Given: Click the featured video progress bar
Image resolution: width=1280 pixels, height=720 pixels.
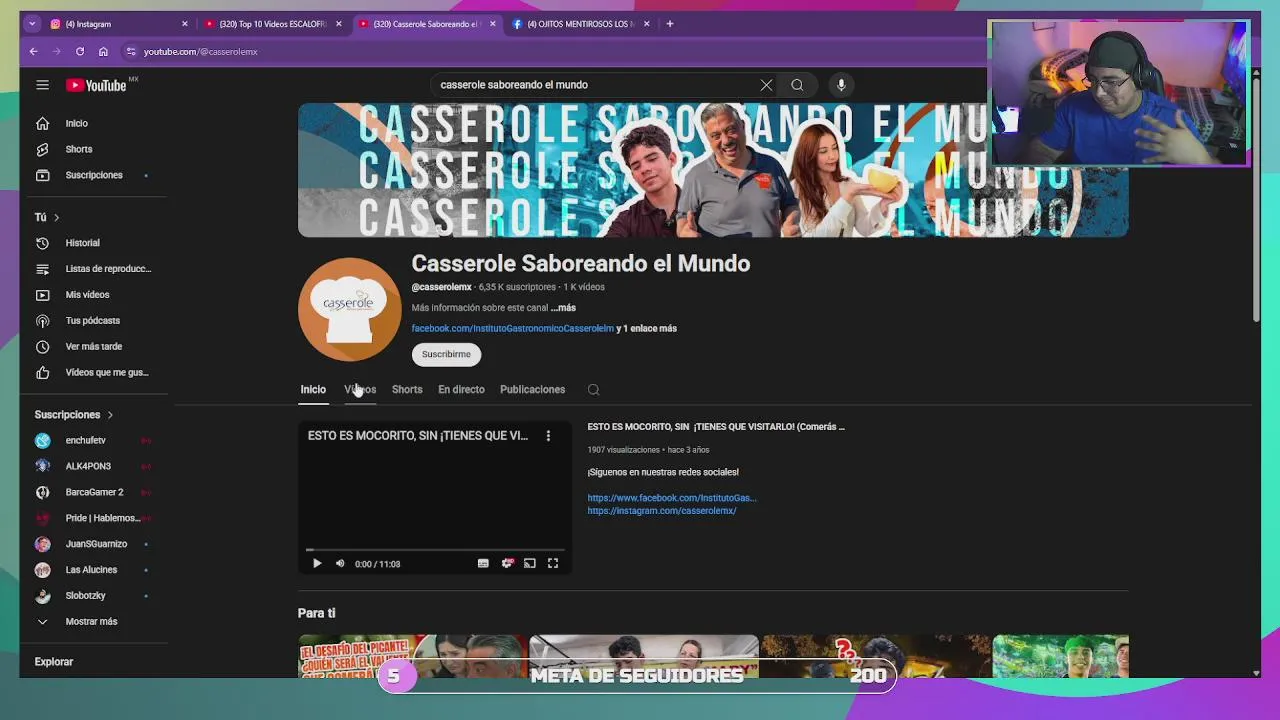Looking at the screenshot, I should pos(435,549).
